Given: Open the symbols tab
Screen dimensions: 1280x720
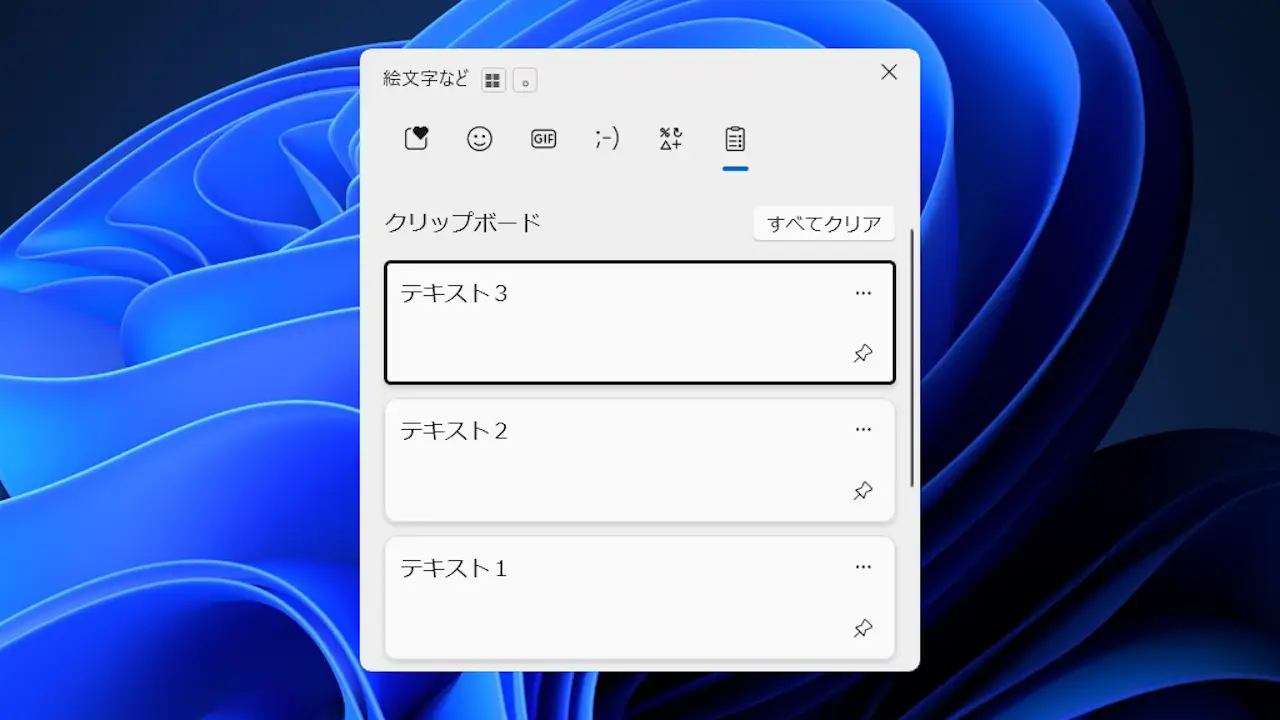Looking at the screenshot, I should pos(671,139).
